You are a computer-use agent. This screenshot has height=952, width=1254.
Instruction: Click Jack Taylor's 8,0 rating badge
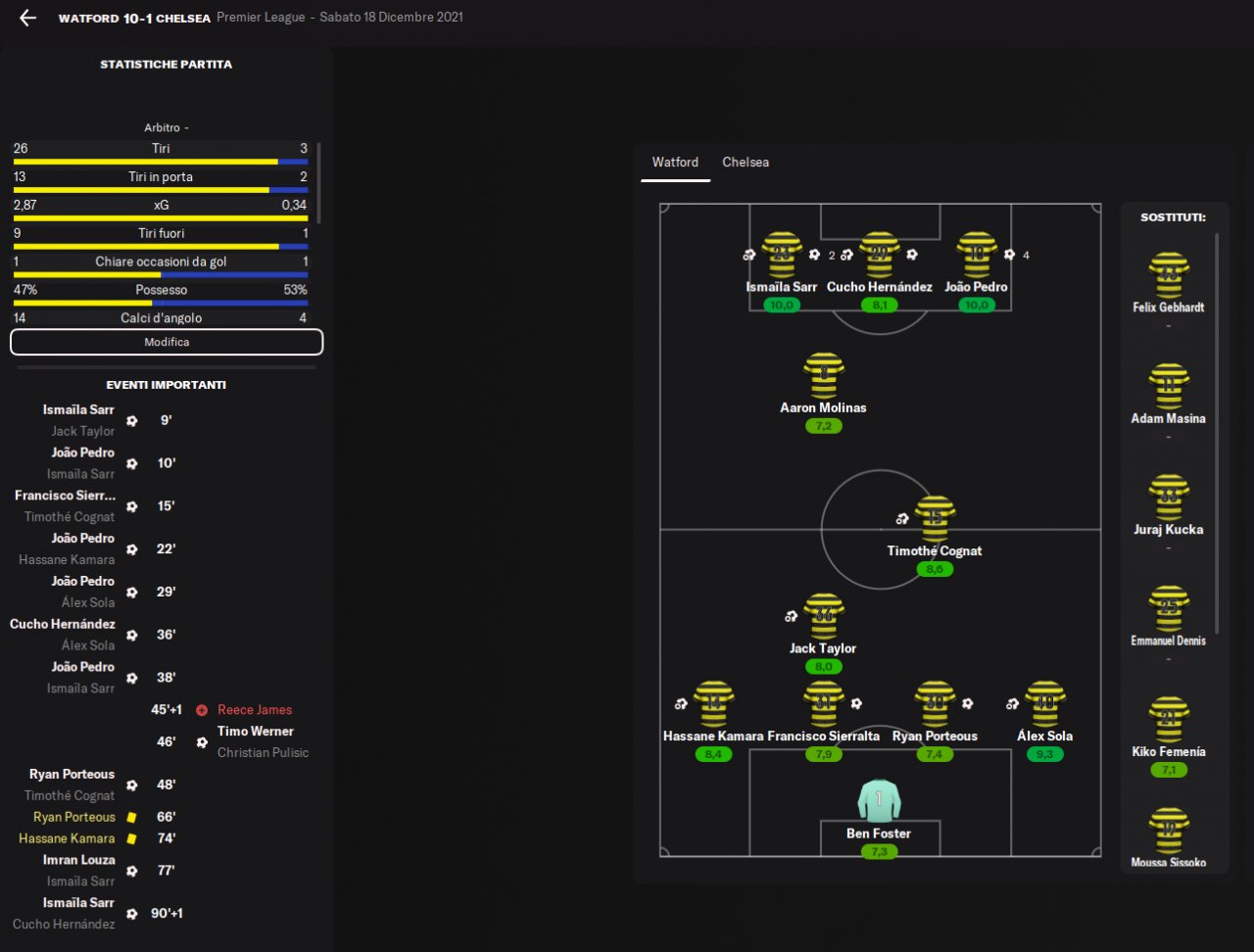click(x=824, y=667)
